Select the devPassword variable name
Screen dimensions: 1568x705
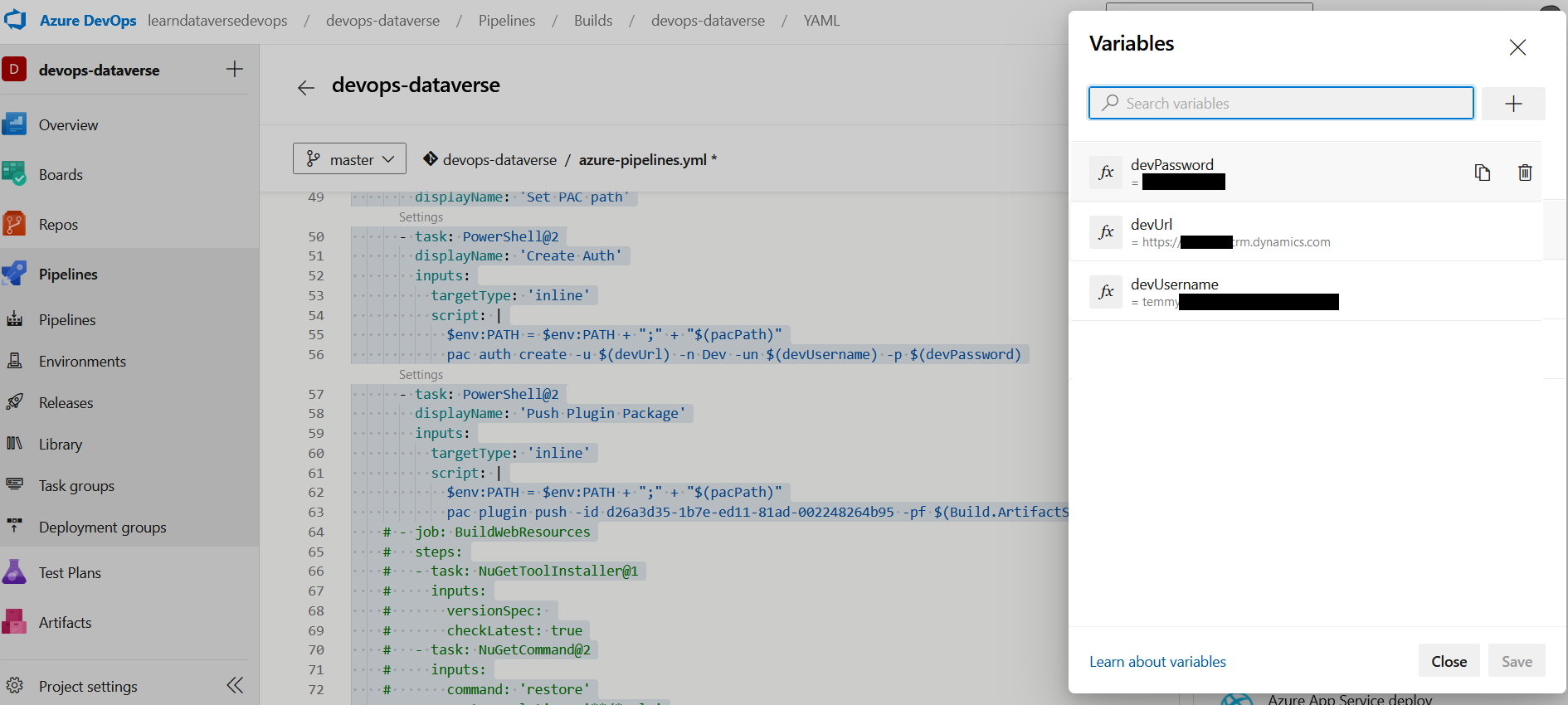click(x=1172, y=164)
